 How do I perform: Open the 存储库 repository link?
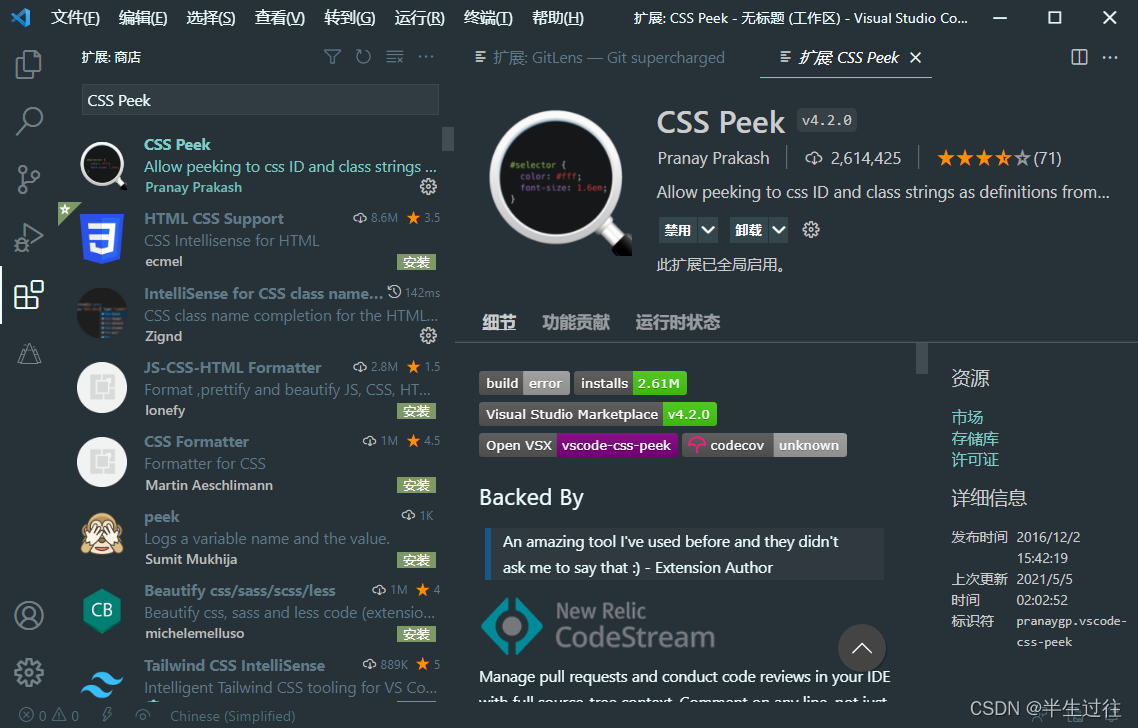tap(975, 438)
